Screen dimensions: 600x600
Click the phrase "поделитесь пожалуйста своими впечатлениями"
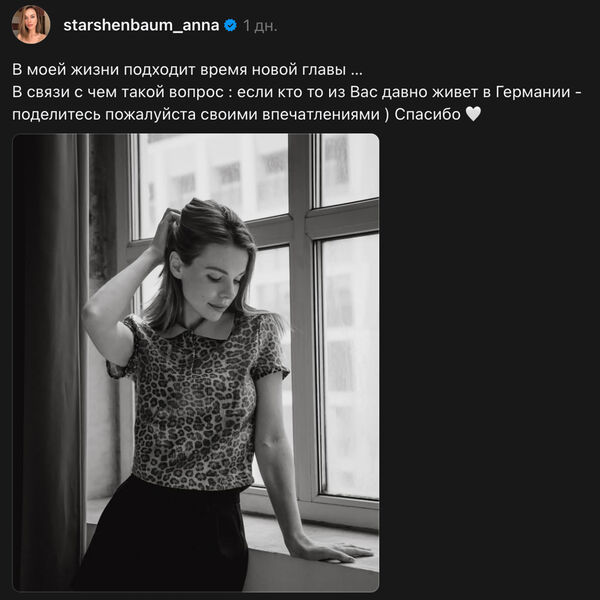[196, 114]
